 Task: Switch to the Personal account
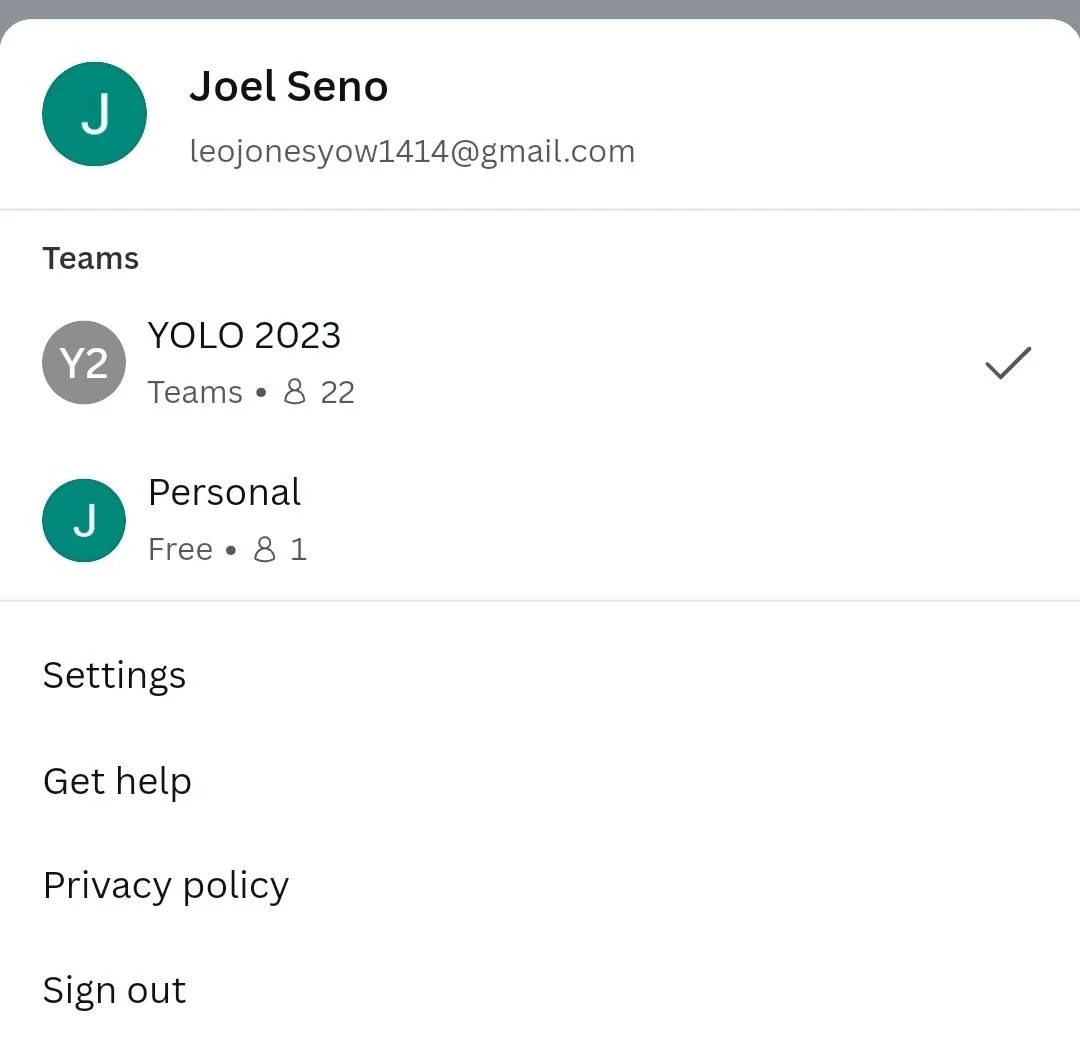540,520
